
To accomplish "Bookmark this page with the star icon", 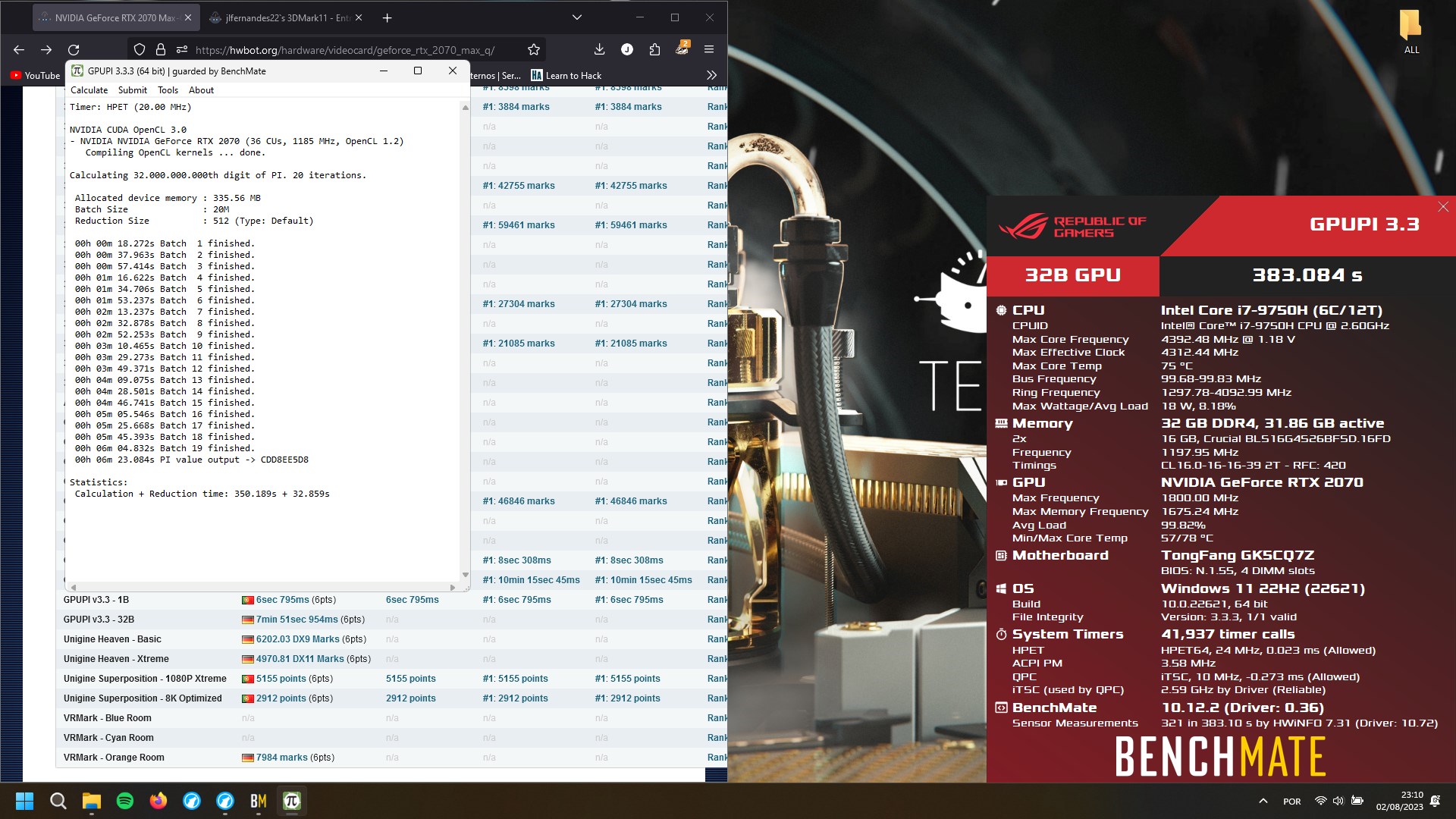I will click(x=534, y=49).
